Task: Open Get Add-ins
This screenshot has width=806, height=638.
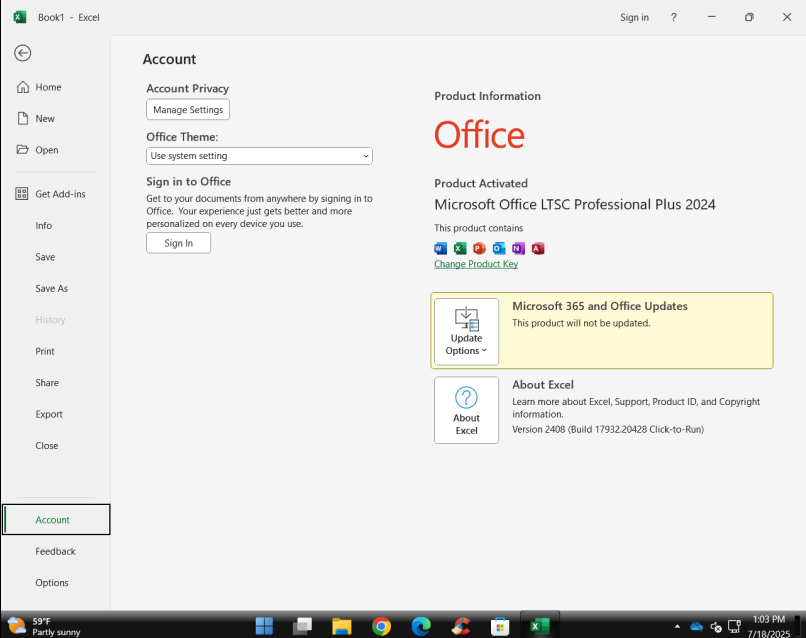Action: pyautogui.click(x=60, y=194)
